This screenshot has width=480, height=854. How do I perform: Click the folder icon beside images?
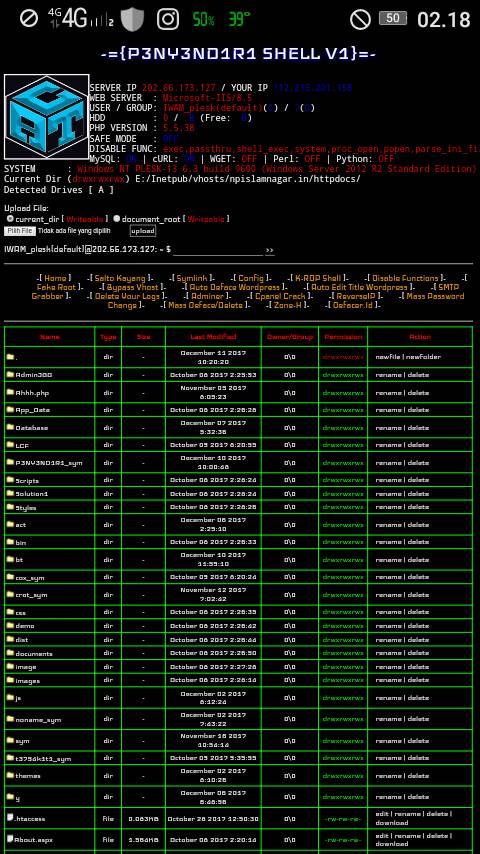pos(10,680)
